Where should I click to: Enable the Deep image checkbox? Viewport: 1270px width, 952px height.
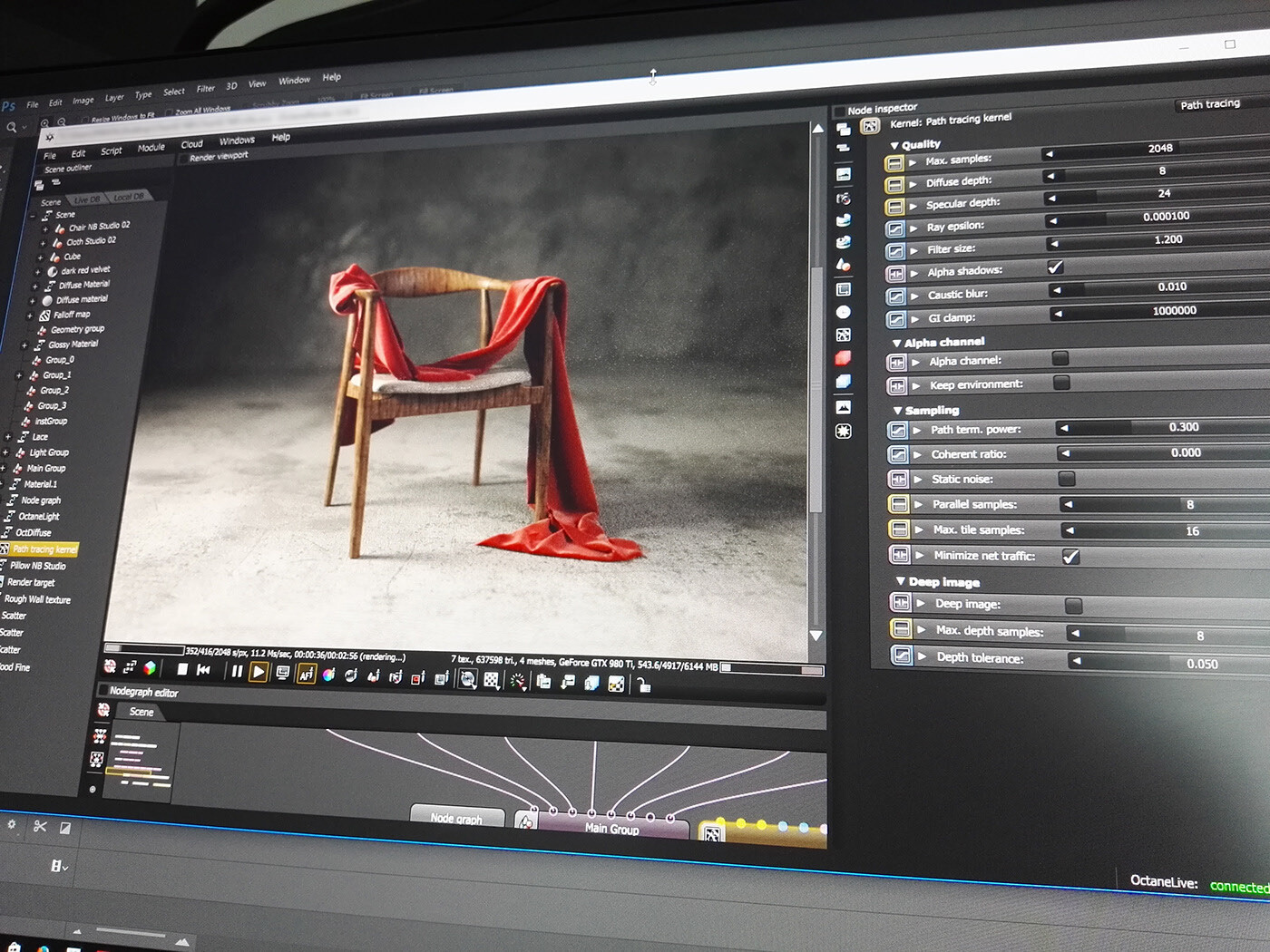tap(1073, 606)
